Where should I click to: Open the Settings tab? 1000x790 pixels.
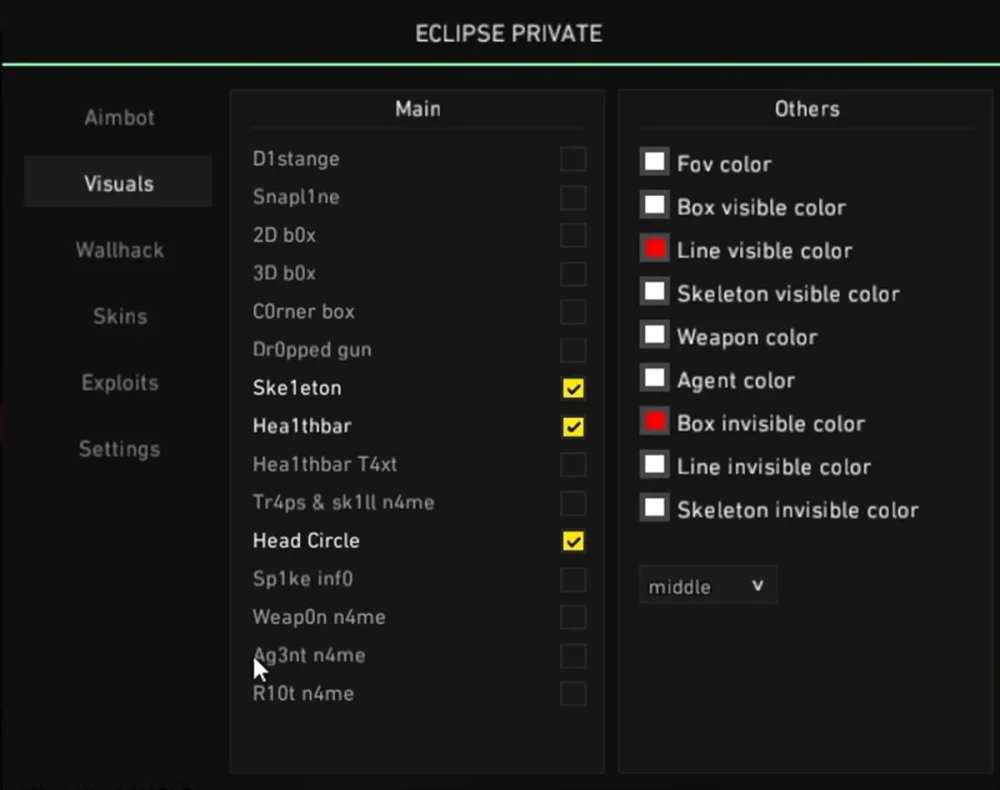[x=119, y=449]
